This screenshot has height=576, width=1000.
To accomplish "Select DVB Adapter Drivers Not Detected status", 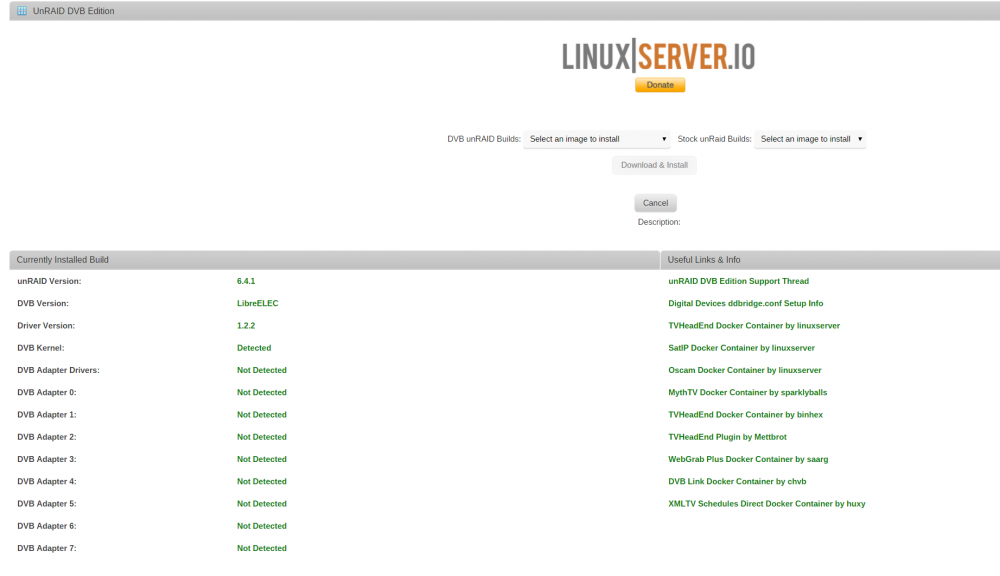I will [261, 371].
